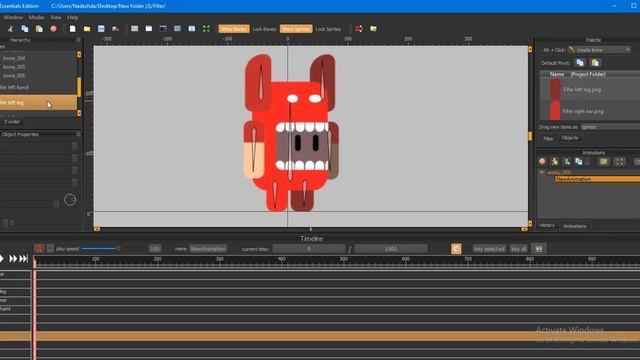Open Alt+Click create bone dropdown

point(600,50)
